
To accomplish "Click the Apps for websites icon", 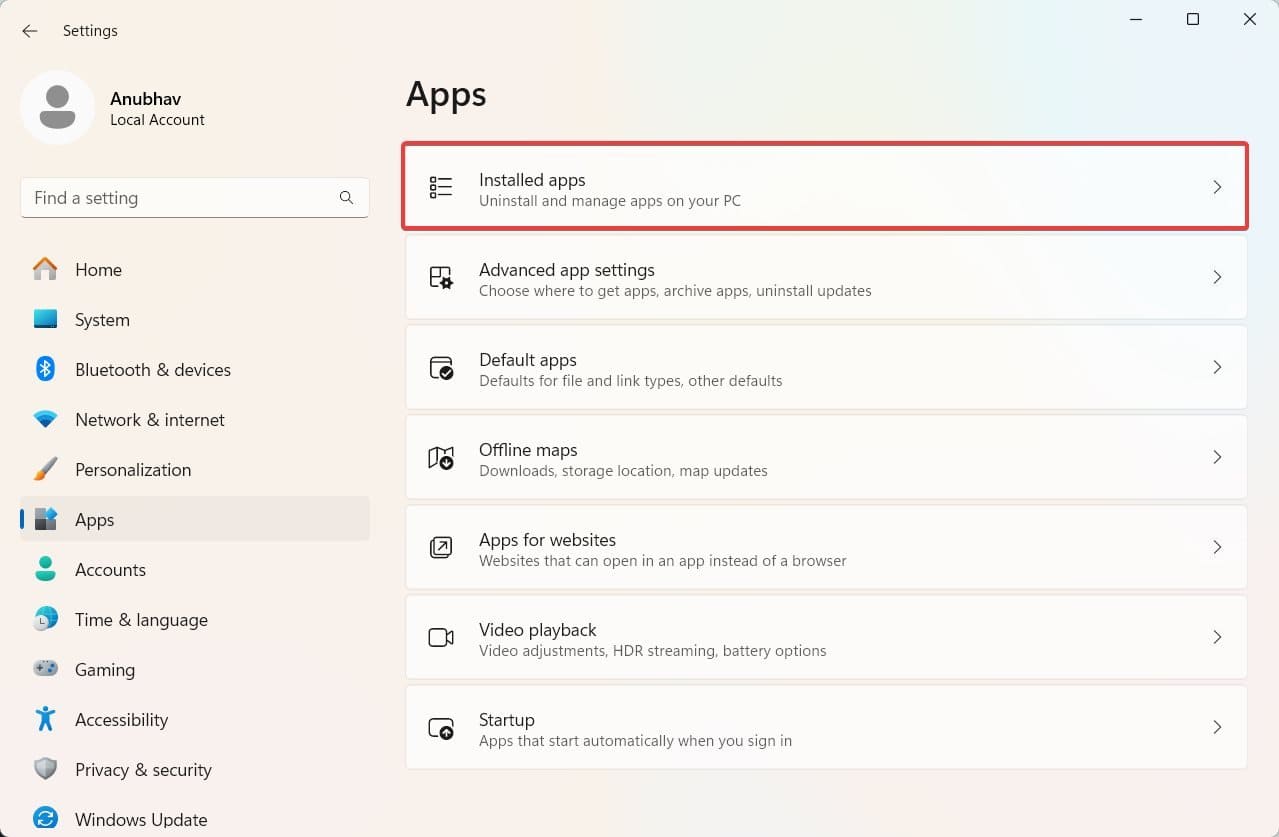I will pos(441,547).
